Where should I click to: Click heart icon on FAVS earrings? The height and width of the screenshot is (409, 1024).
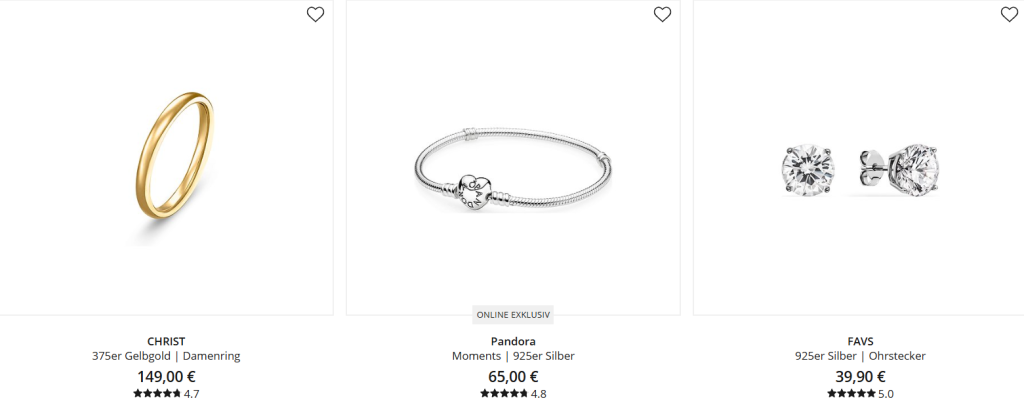coord(1009,14)
